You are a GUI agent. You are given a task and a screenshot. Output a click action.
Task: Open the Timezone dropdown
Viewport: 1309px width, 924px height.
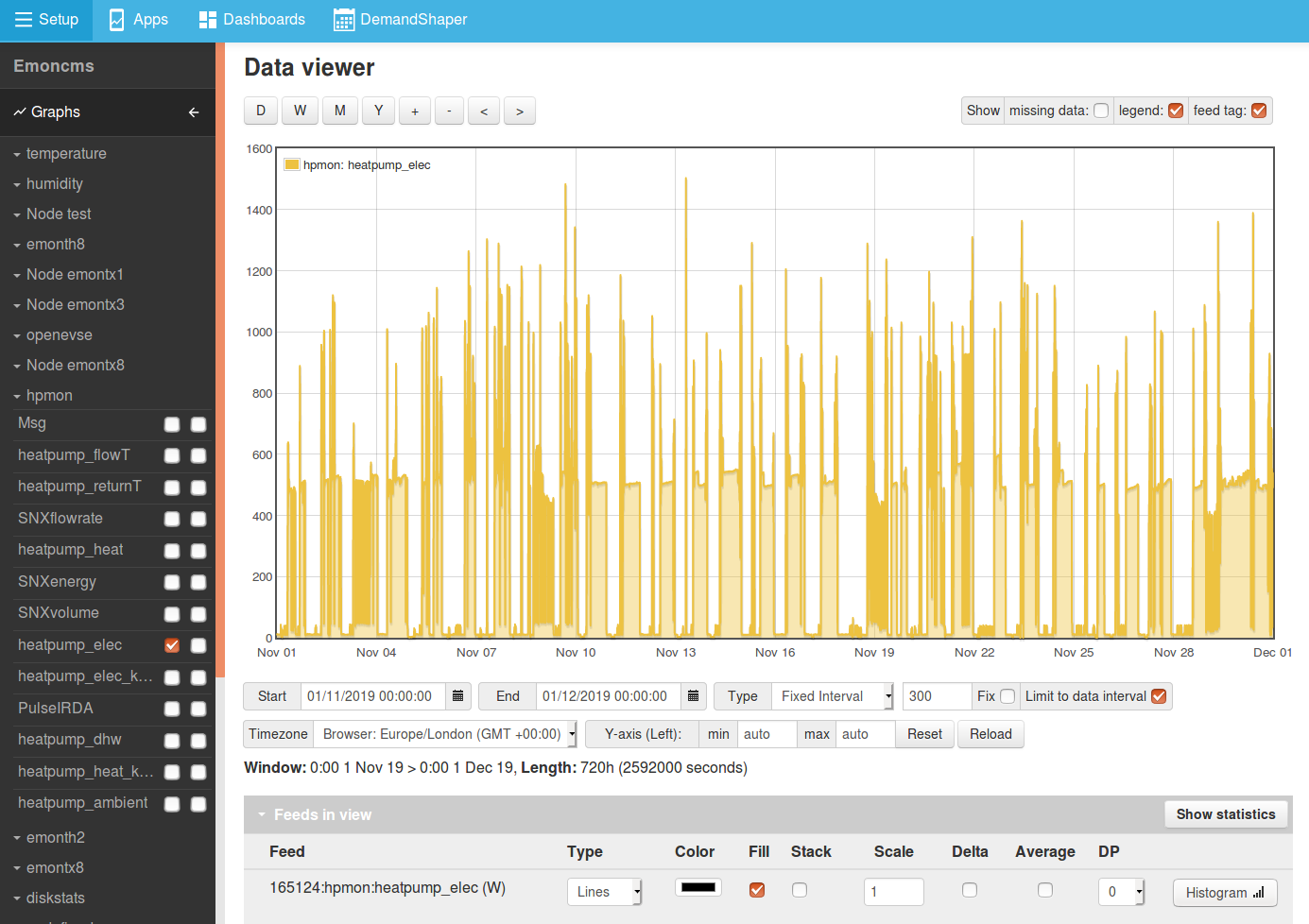tap(445, 734)
